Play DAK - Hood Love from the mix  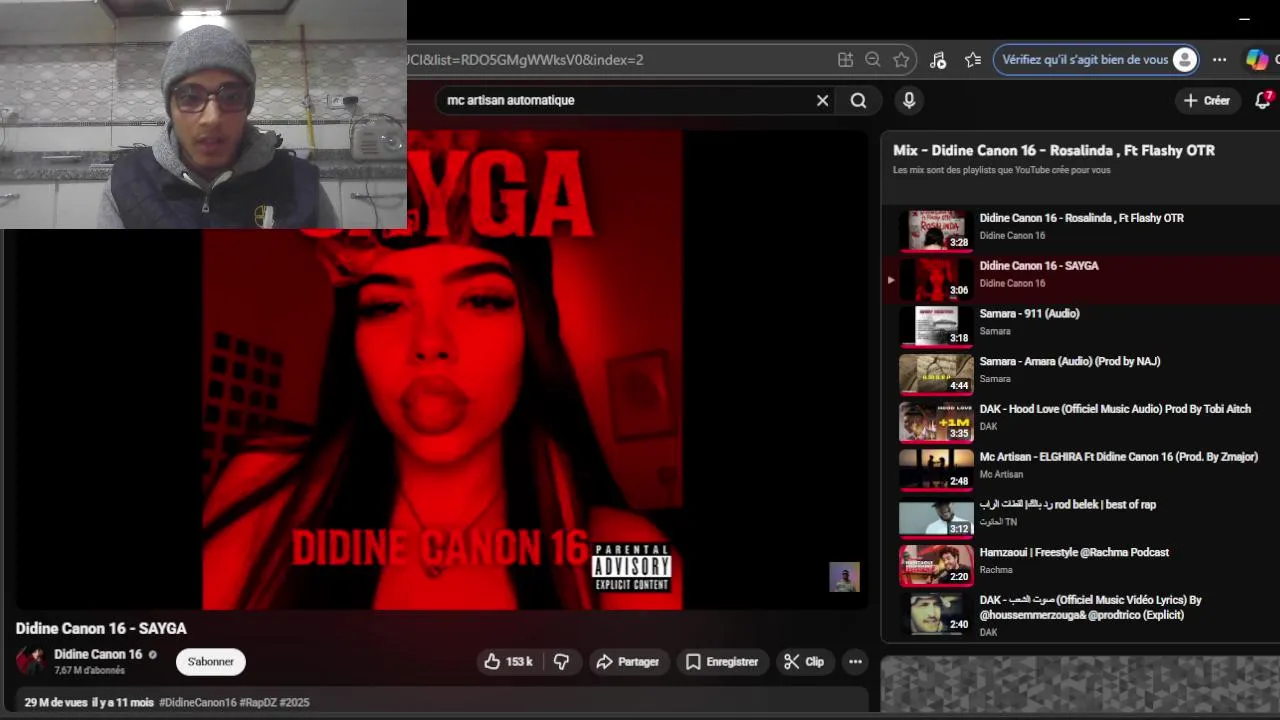tap(1080, 422)
